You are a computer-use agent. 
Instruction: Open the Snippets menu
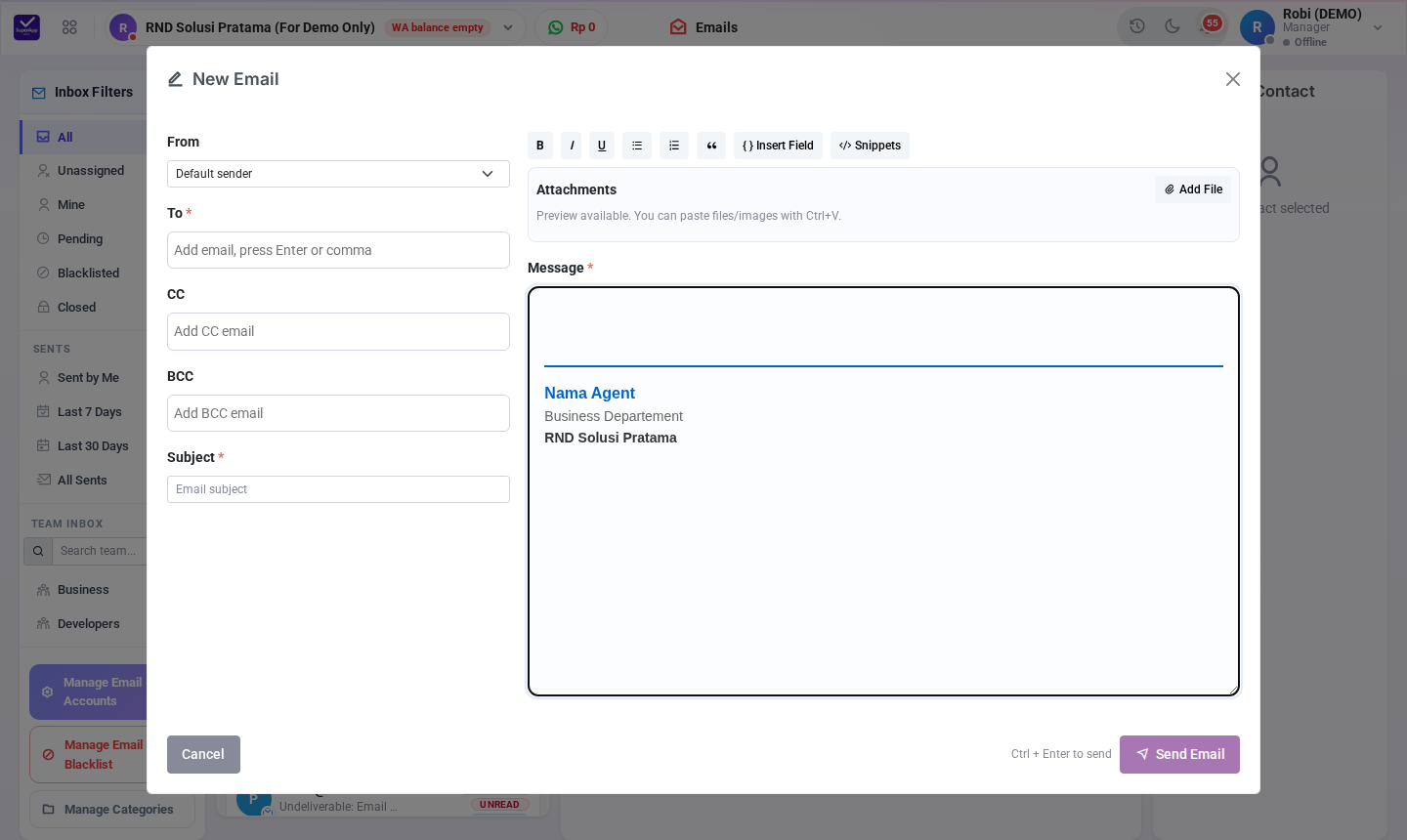pos(870,146)
